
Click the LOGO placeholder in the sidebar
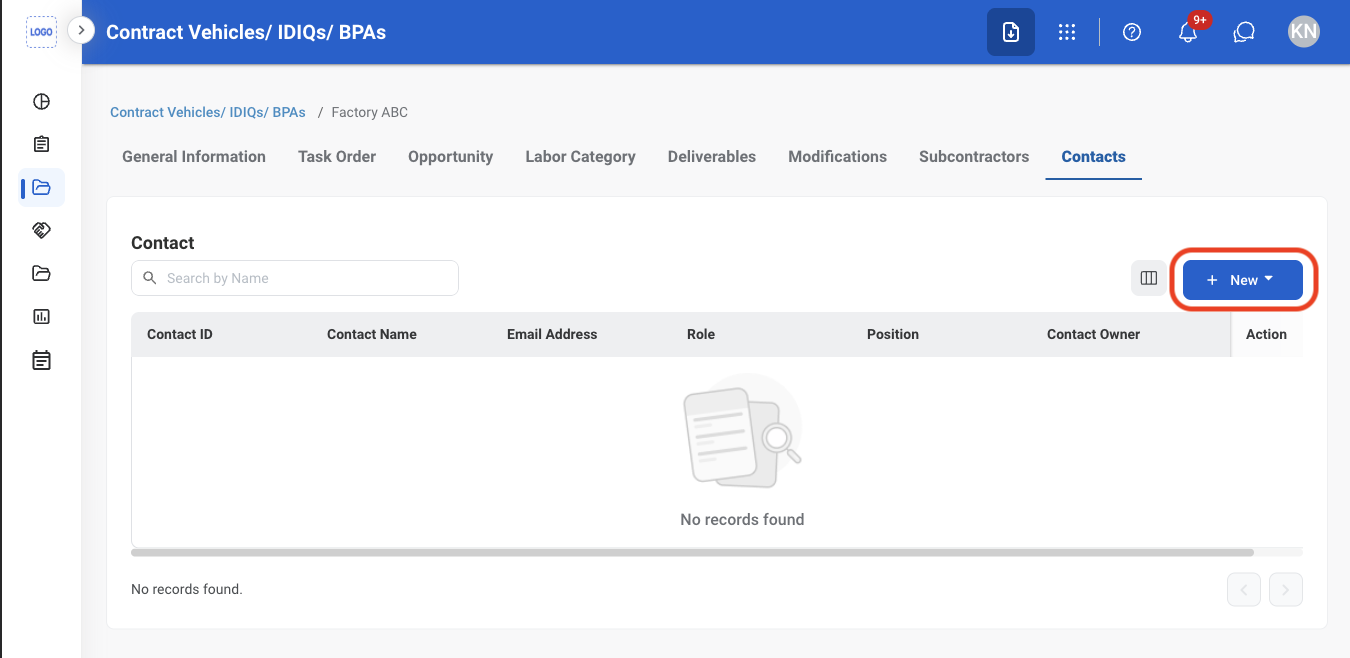(41, 31)
